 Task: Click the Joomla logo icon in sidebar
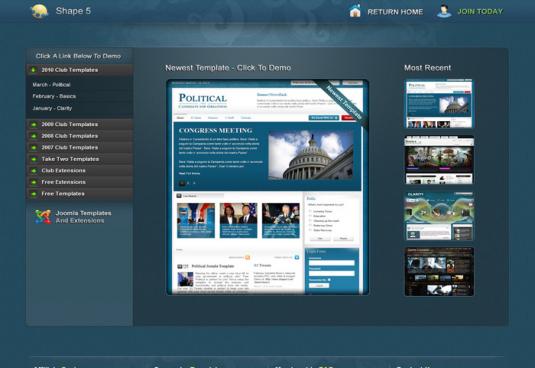pos(43,217)
